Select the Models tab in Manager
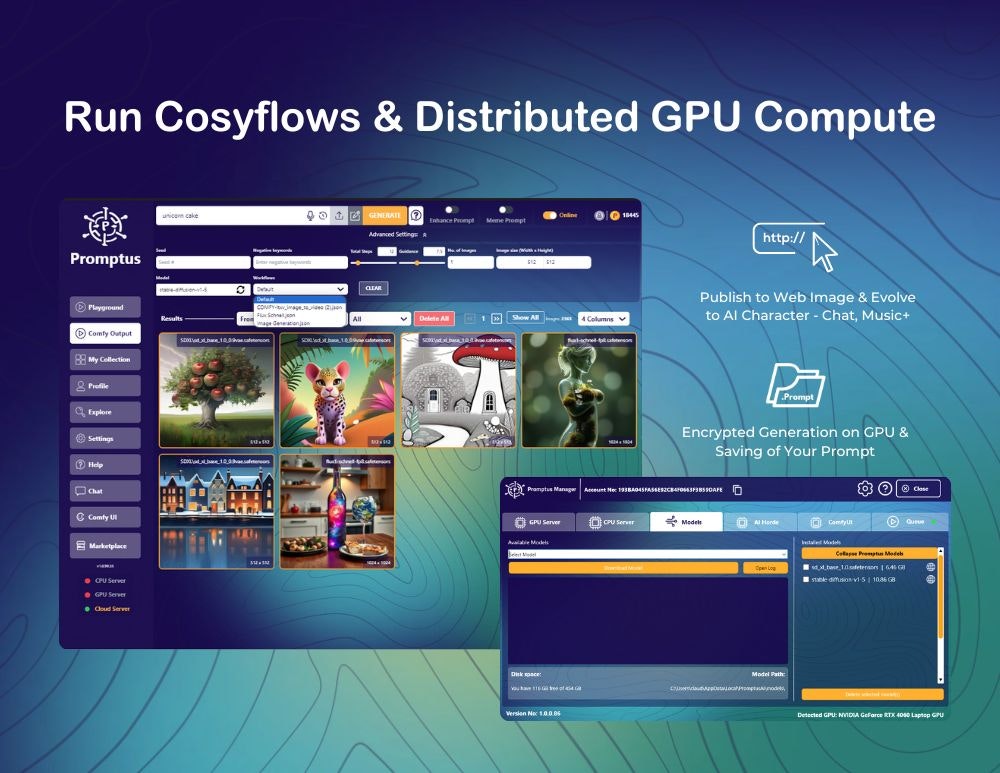1000x773 pixels. tap(686, 522)
